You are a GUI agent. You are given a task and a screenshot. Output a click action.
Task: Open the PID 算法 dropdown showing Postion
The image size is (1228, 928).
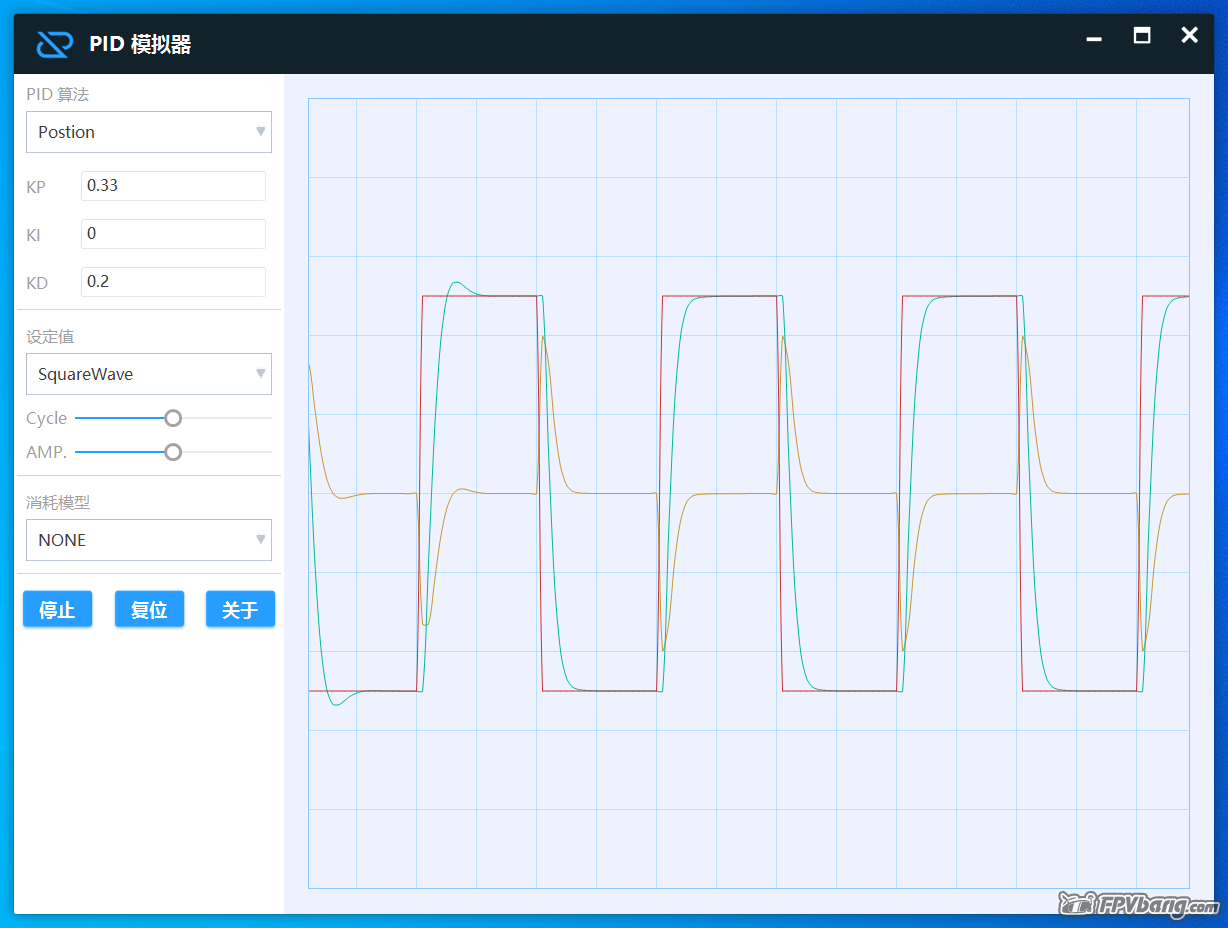click(x=149, y=132)
